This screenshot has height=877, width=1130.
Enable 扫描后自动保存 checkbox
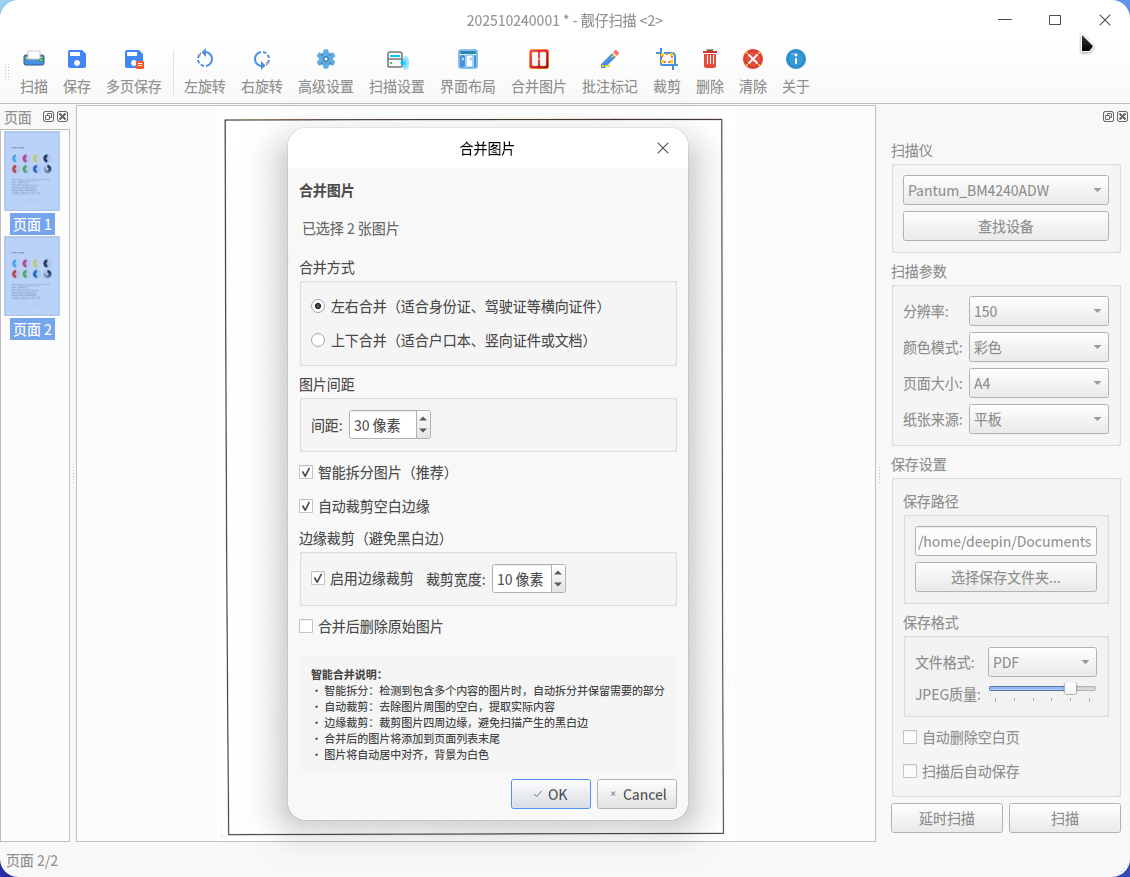click(910, 772)
